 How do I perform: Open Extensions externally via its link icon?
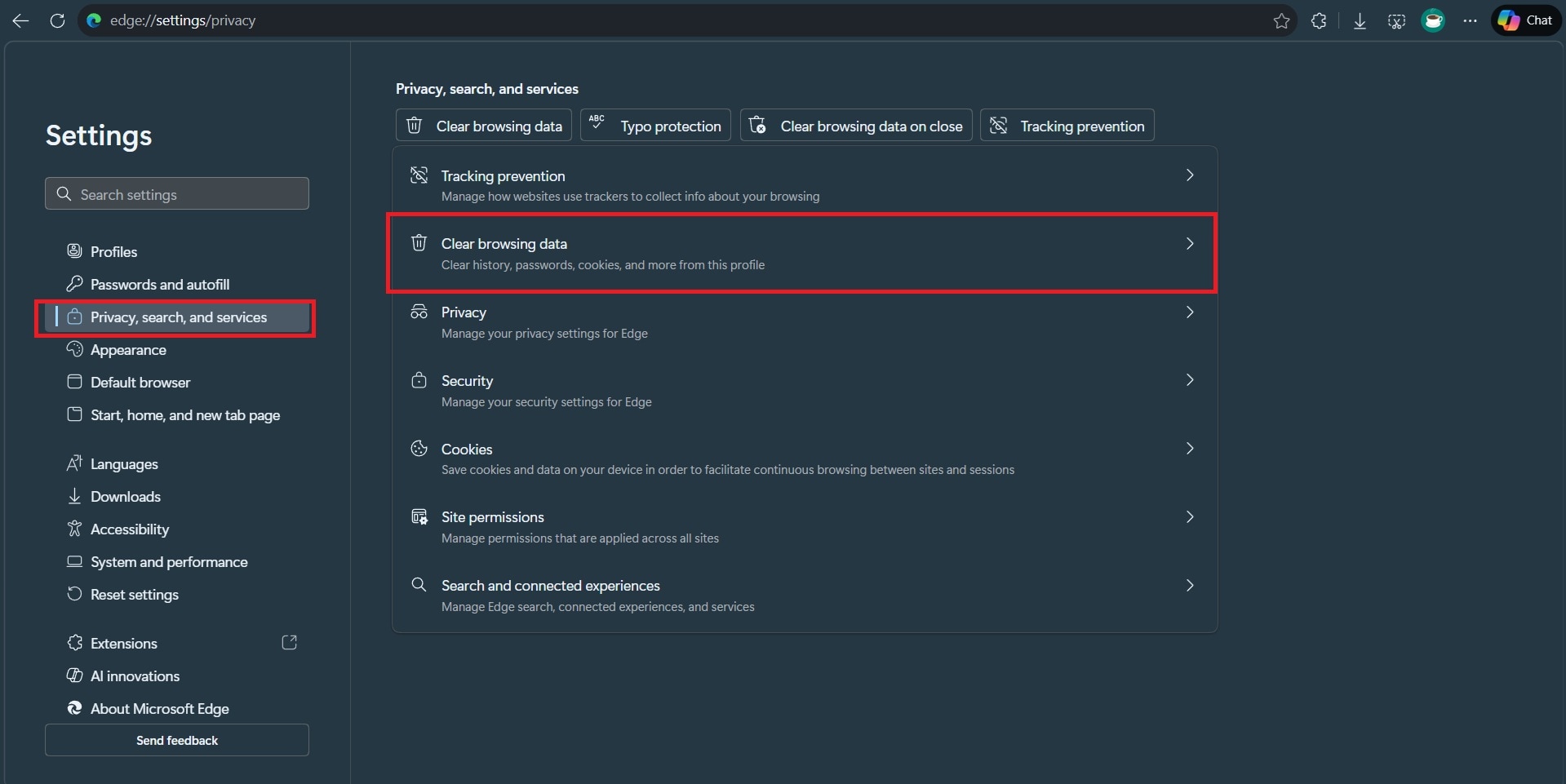tap(290, 643)
